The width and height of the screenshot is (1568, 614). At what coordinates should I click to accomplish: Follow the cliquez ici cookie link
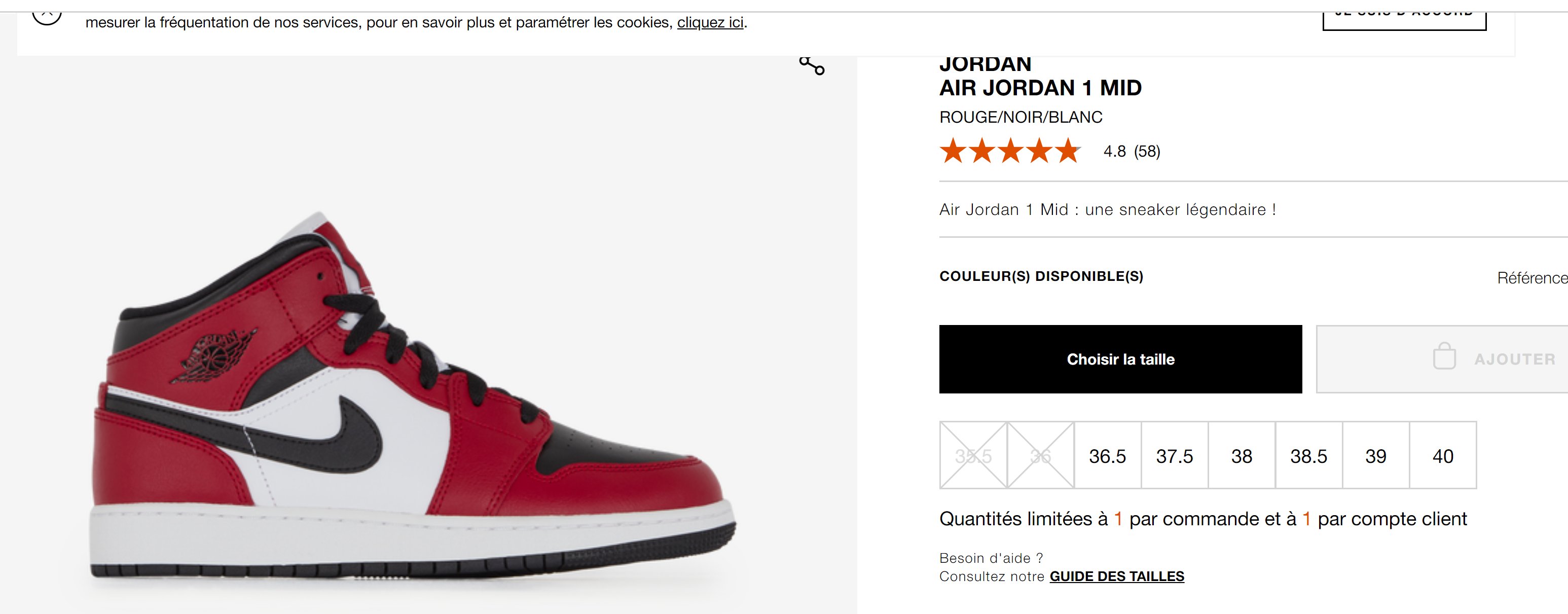[x=710, y=22]
